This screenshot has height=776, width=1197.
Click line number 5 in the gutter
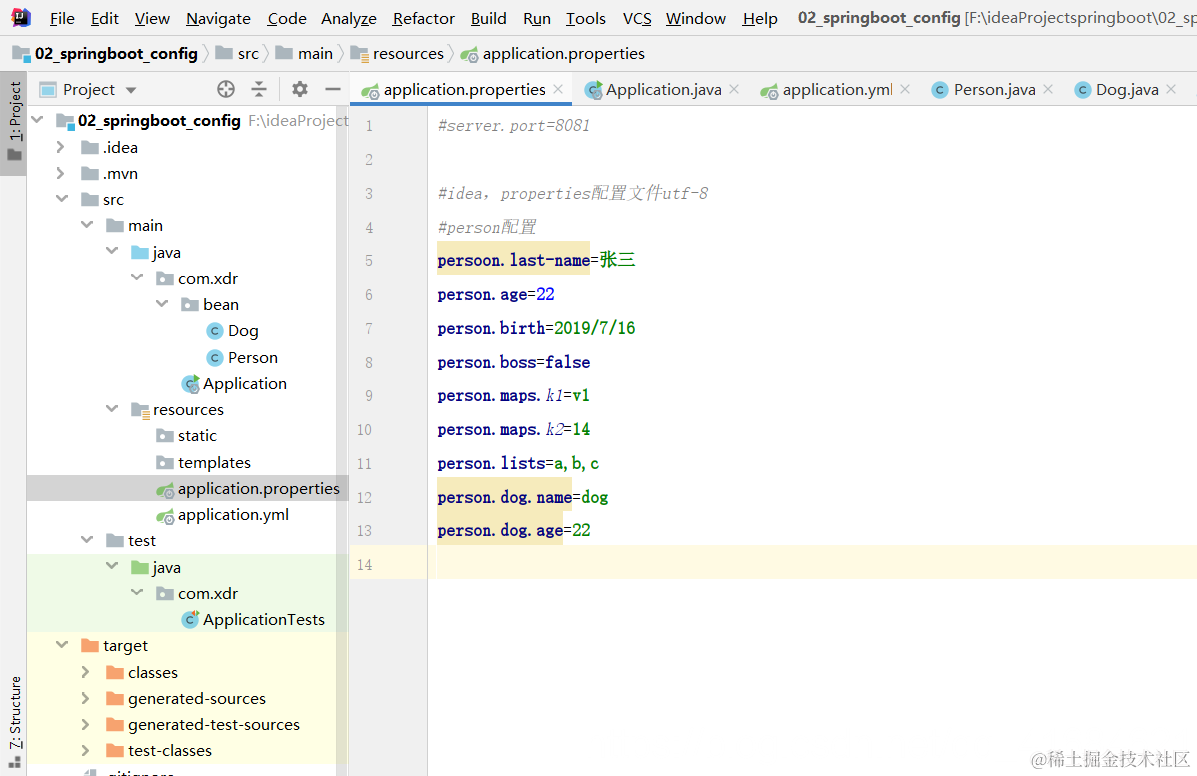point(369,261)
